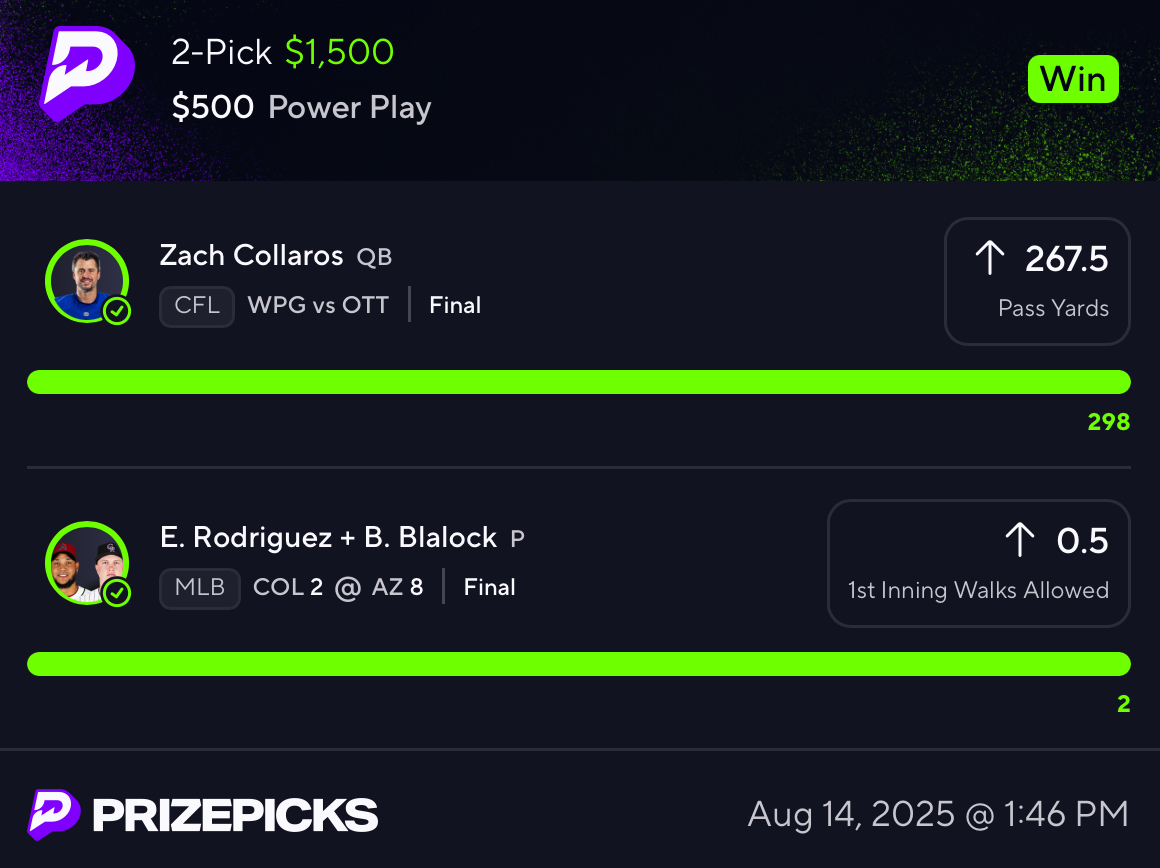Click the up arrow beside 0.5

[1019, 539]
